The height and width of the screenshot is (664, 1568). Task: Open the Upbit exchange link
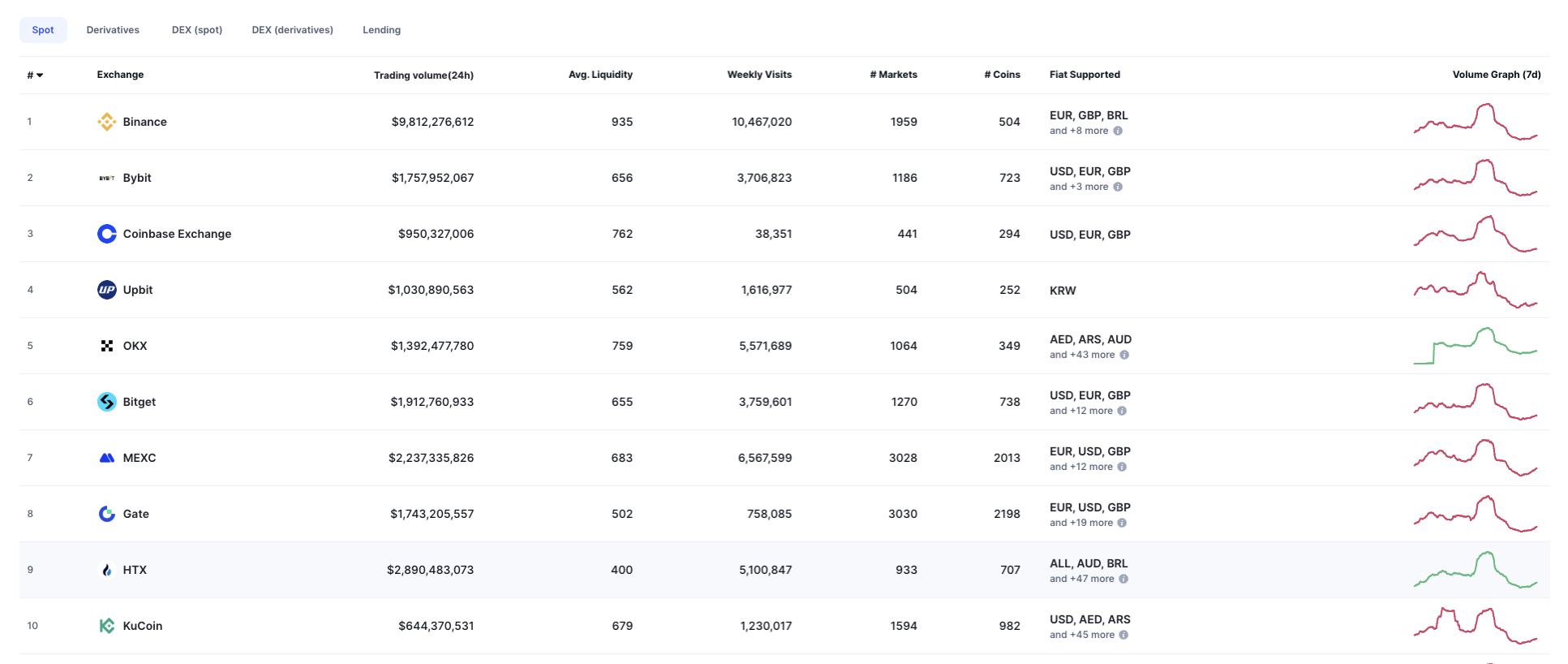138,290
